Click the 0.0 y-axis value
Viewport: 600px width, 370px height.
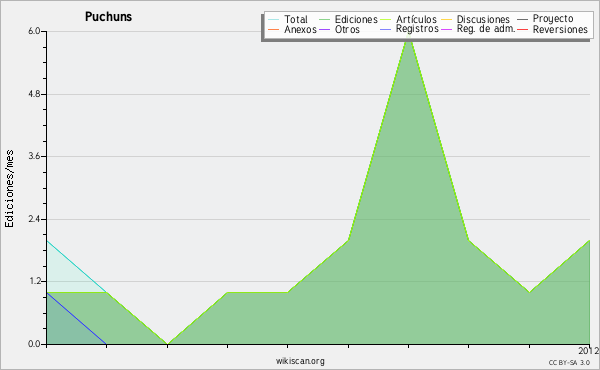(x=34, y=344)
